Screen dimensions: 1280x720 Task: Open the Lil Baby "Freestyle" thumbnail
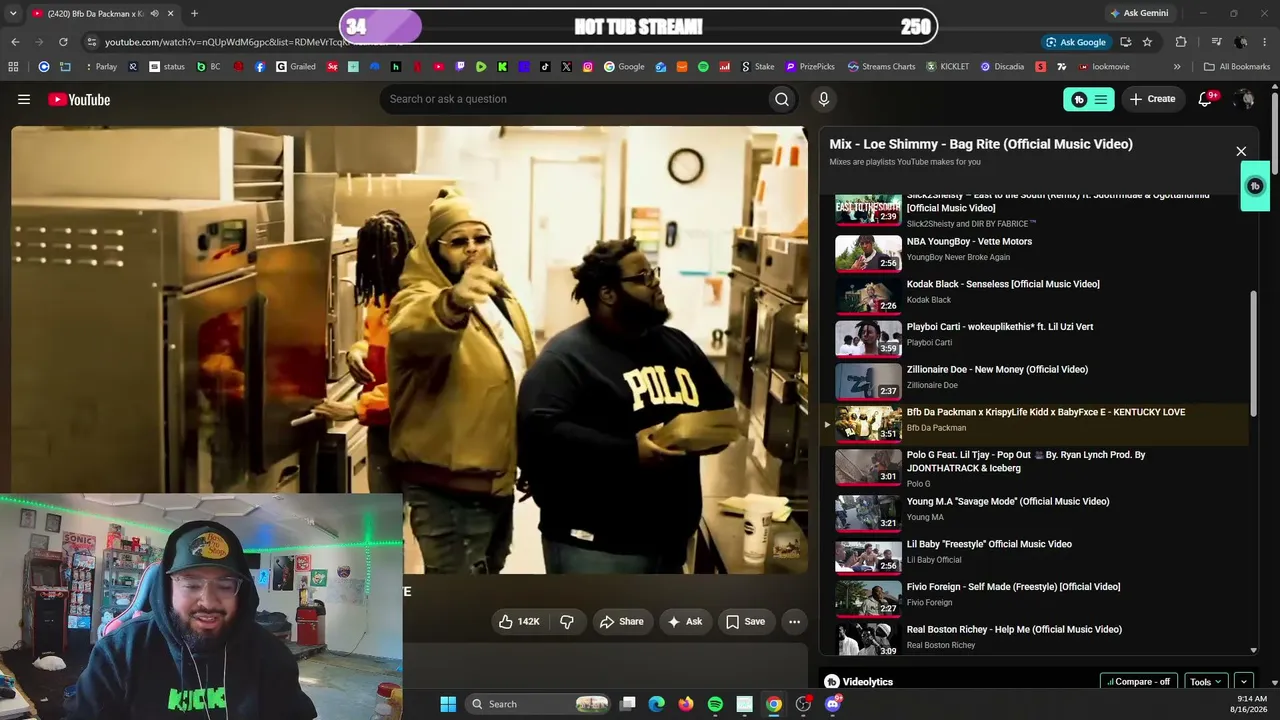coord(868,556)
